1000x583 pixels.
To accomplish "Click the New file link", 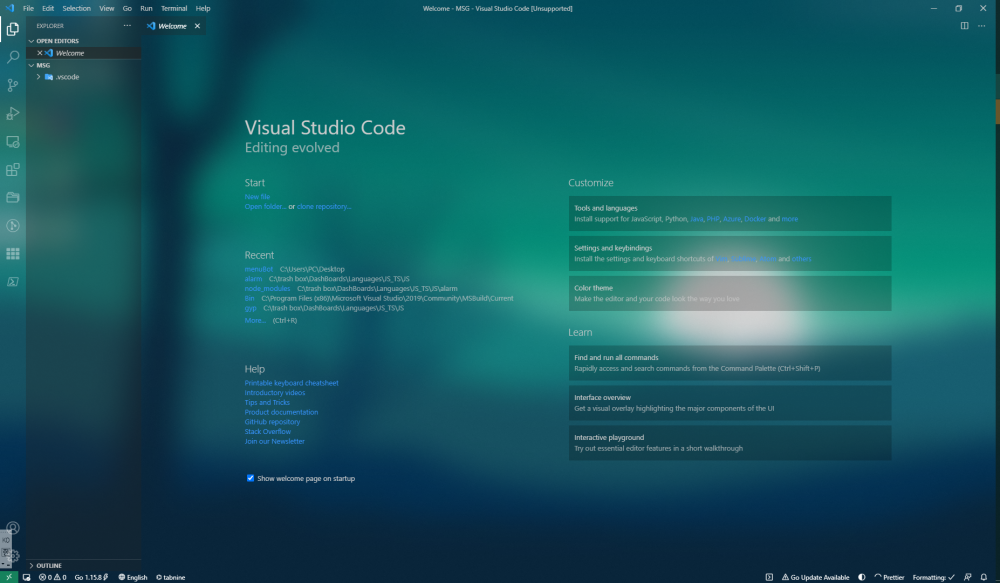I will point(257,196).
